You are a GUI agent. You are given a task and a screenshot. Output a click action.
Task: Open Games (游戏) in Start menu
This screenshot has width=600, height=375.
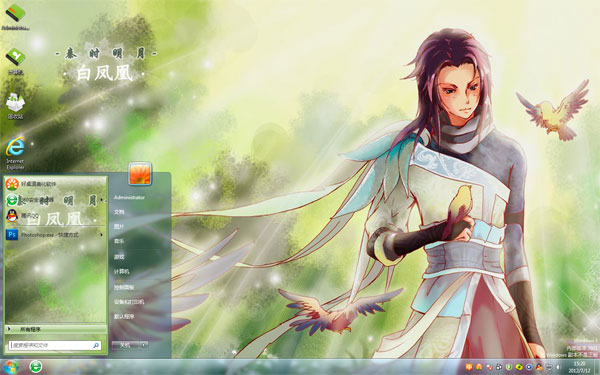pos(119,256)
